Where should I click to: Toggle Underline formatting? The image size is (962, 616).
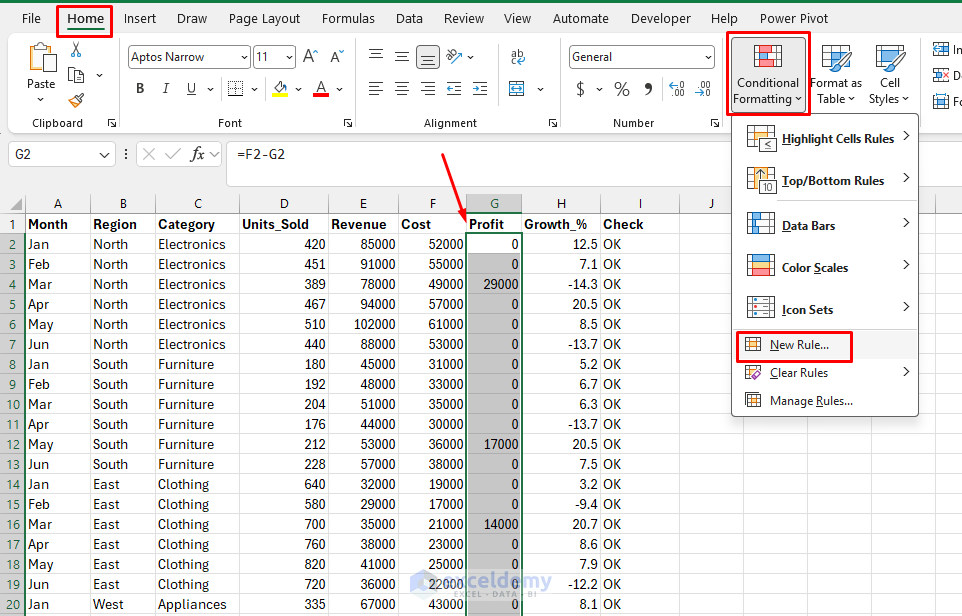coord(191,89)
